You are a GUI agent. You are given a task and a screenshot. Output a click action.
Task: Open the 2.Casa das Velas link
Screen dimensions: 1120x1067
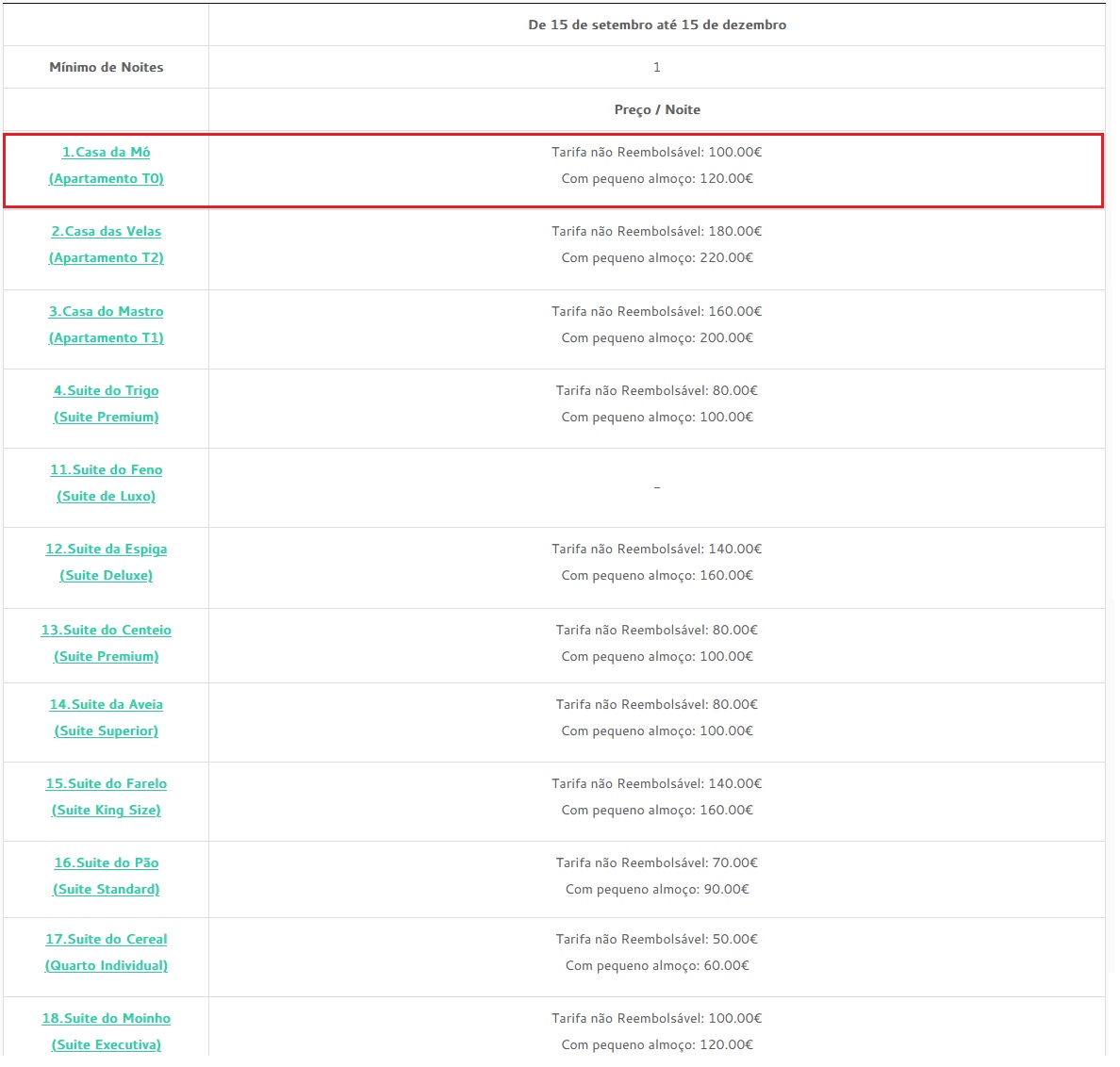tap(107, 232)
